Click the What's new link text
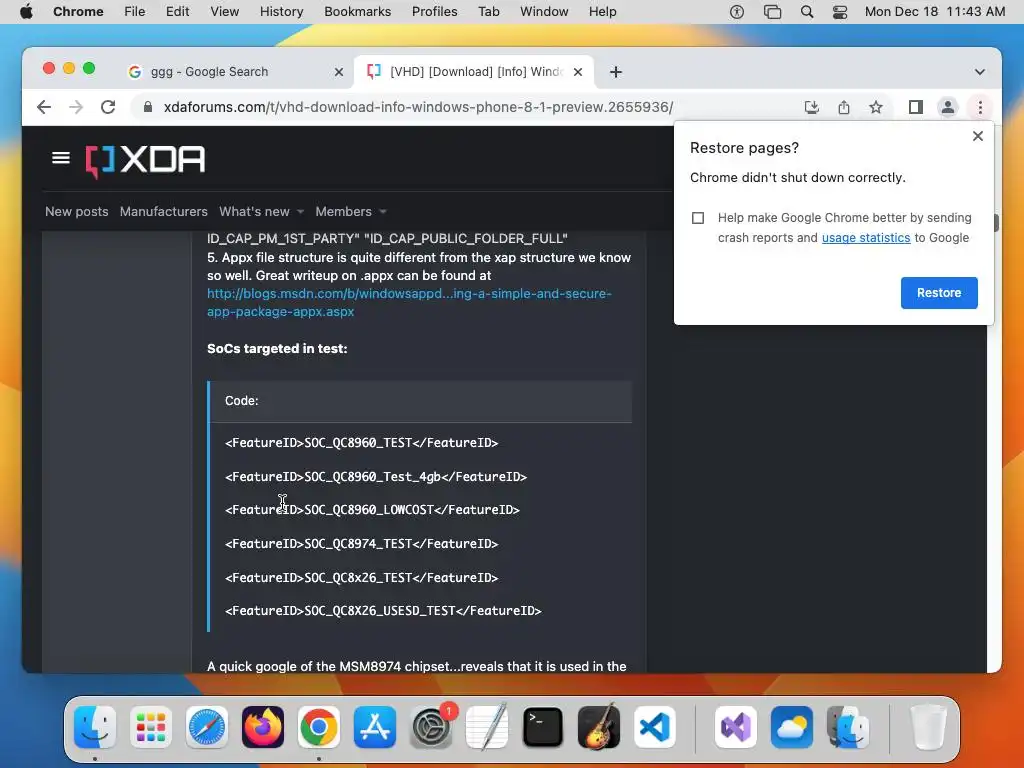The image size is (1024, 768). pyautogui.click(x=254, y=212)
